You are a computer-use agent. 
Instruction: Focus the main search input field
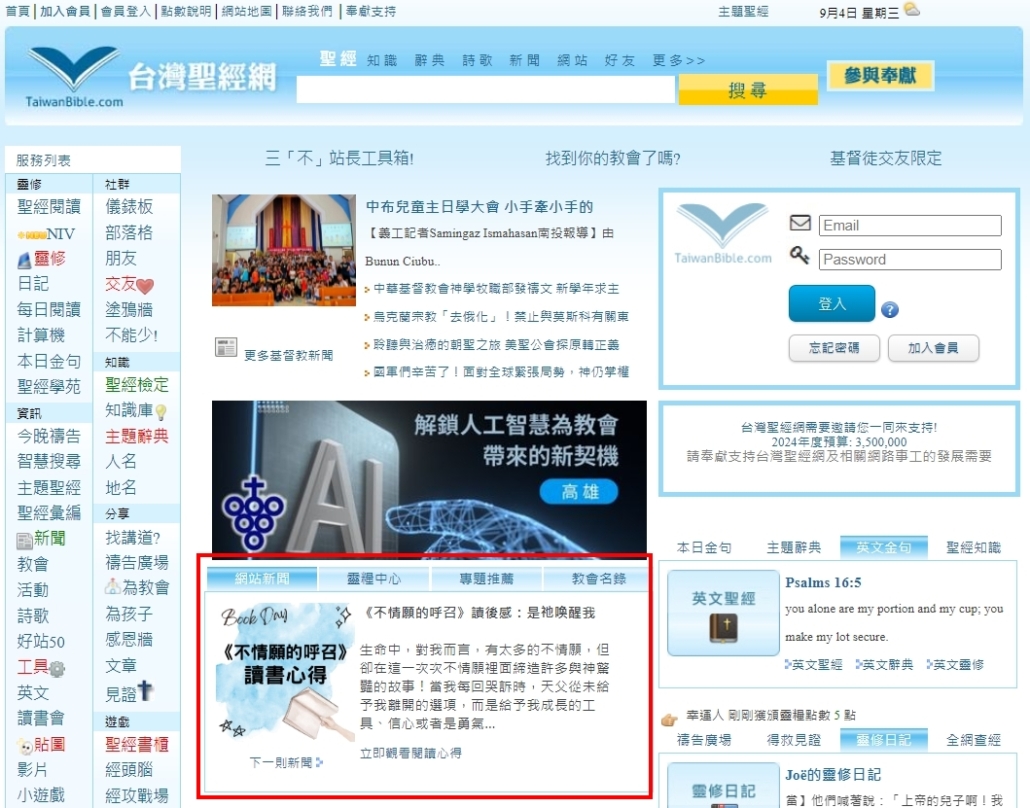point(485,89)
